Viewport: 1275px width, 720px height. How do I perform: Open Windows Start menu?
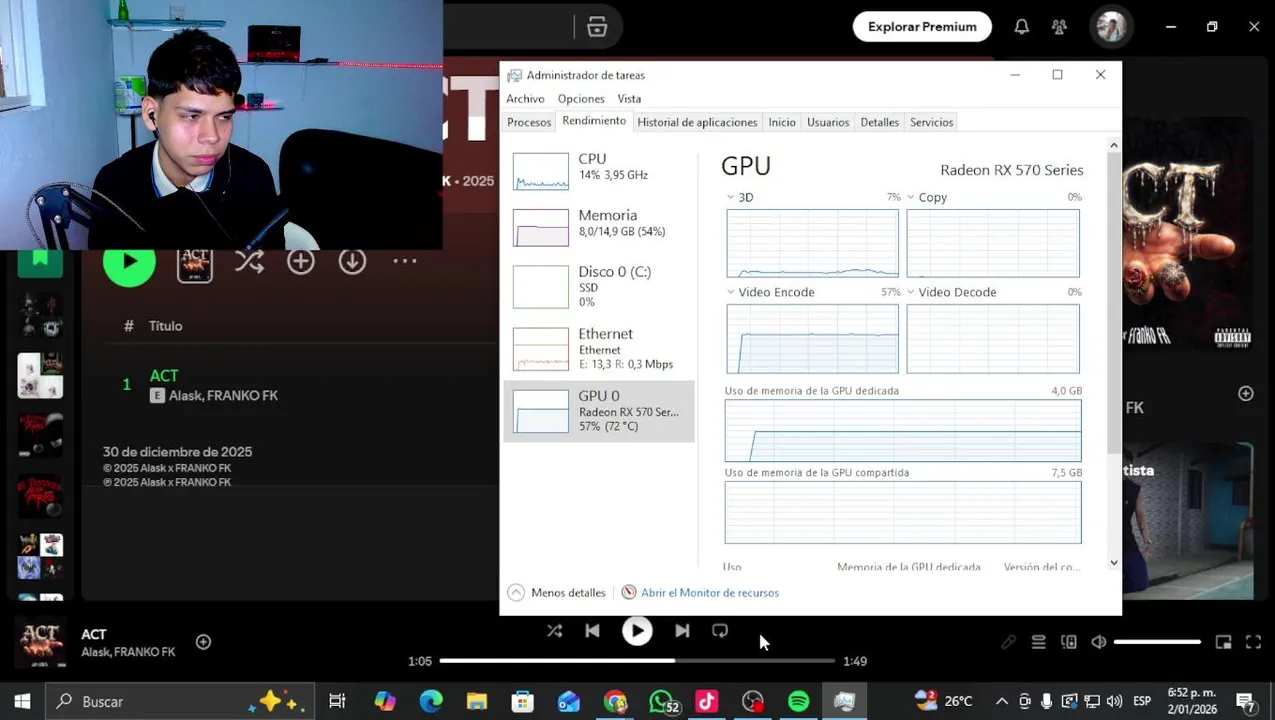pos(22,702)
